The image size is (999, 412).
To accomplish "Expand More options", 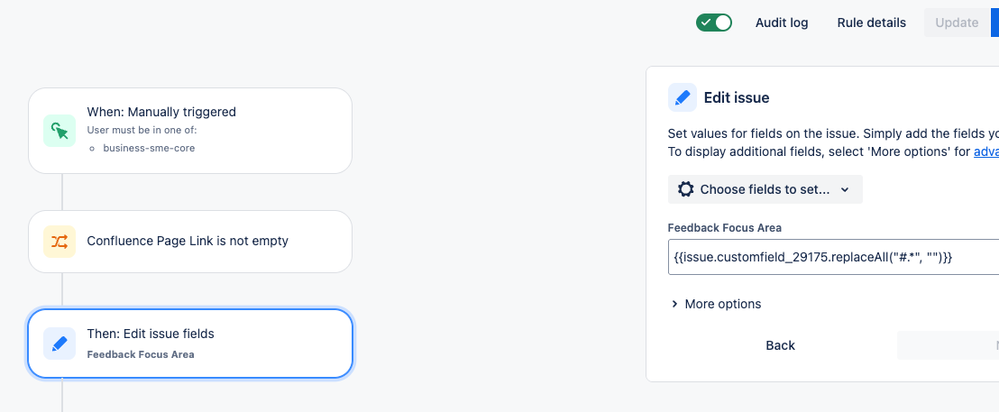I will pos(715,304).
